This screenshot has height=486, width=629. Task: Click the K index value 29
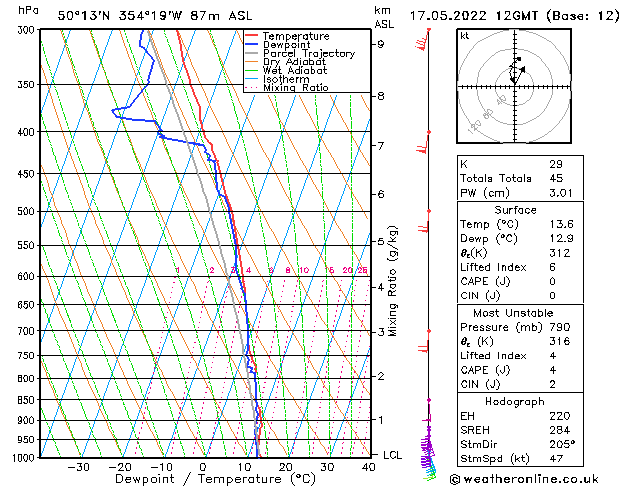click(556, 164)
